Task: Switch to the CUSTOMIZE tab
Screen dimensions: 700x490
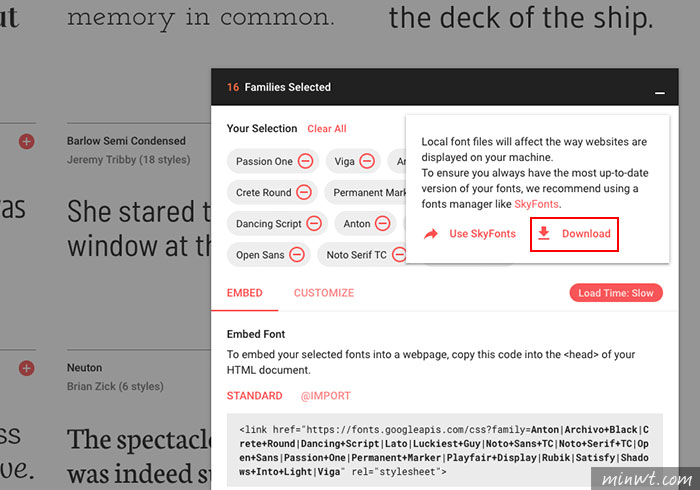Action: (324, 293)
